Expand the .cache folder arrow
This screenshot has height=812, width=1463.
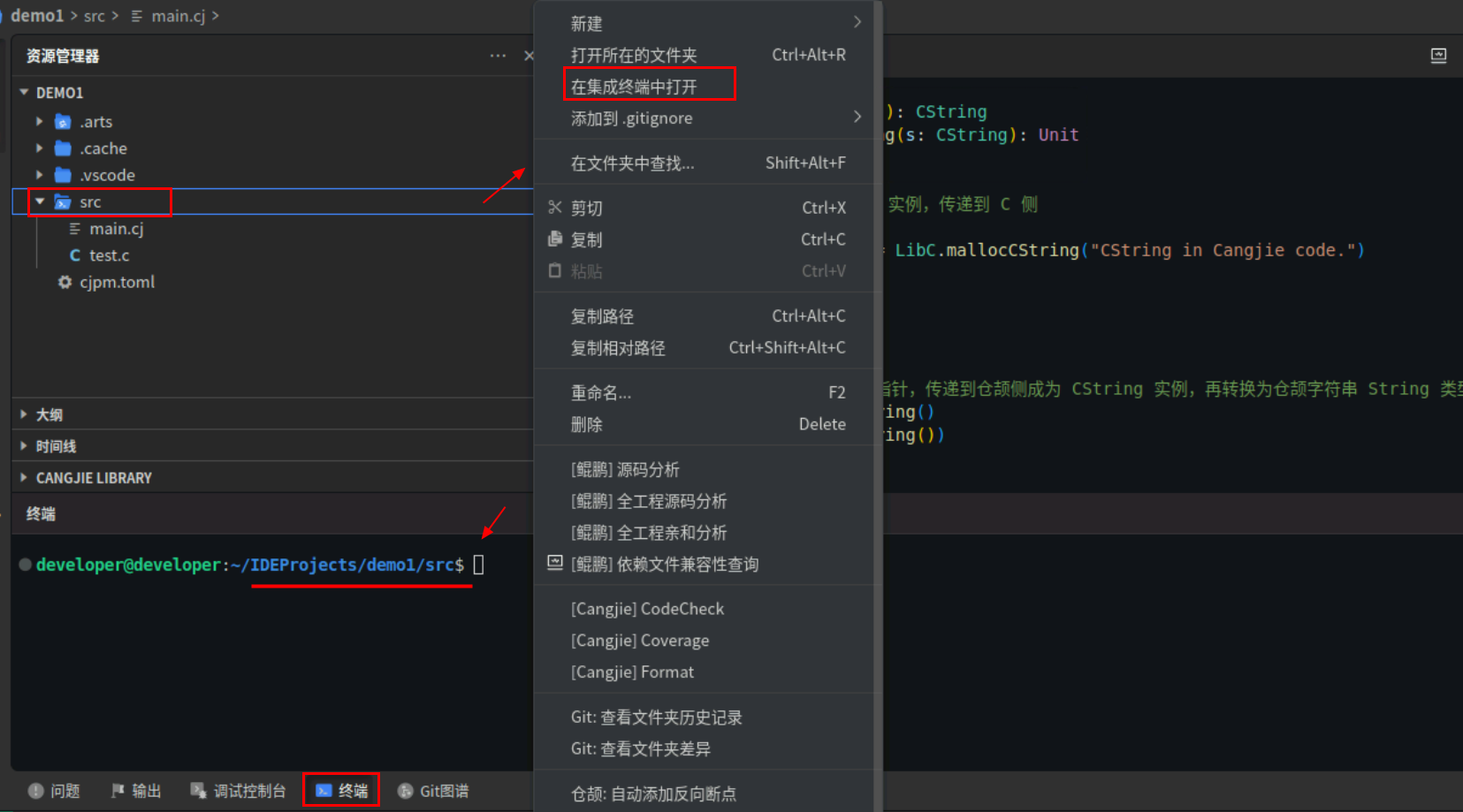point(39,148)
